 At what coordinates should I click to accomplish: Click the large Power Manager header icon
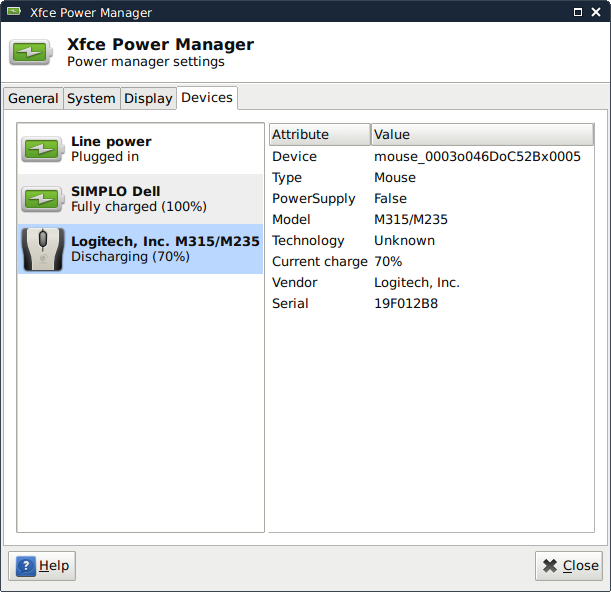[31, 52]
